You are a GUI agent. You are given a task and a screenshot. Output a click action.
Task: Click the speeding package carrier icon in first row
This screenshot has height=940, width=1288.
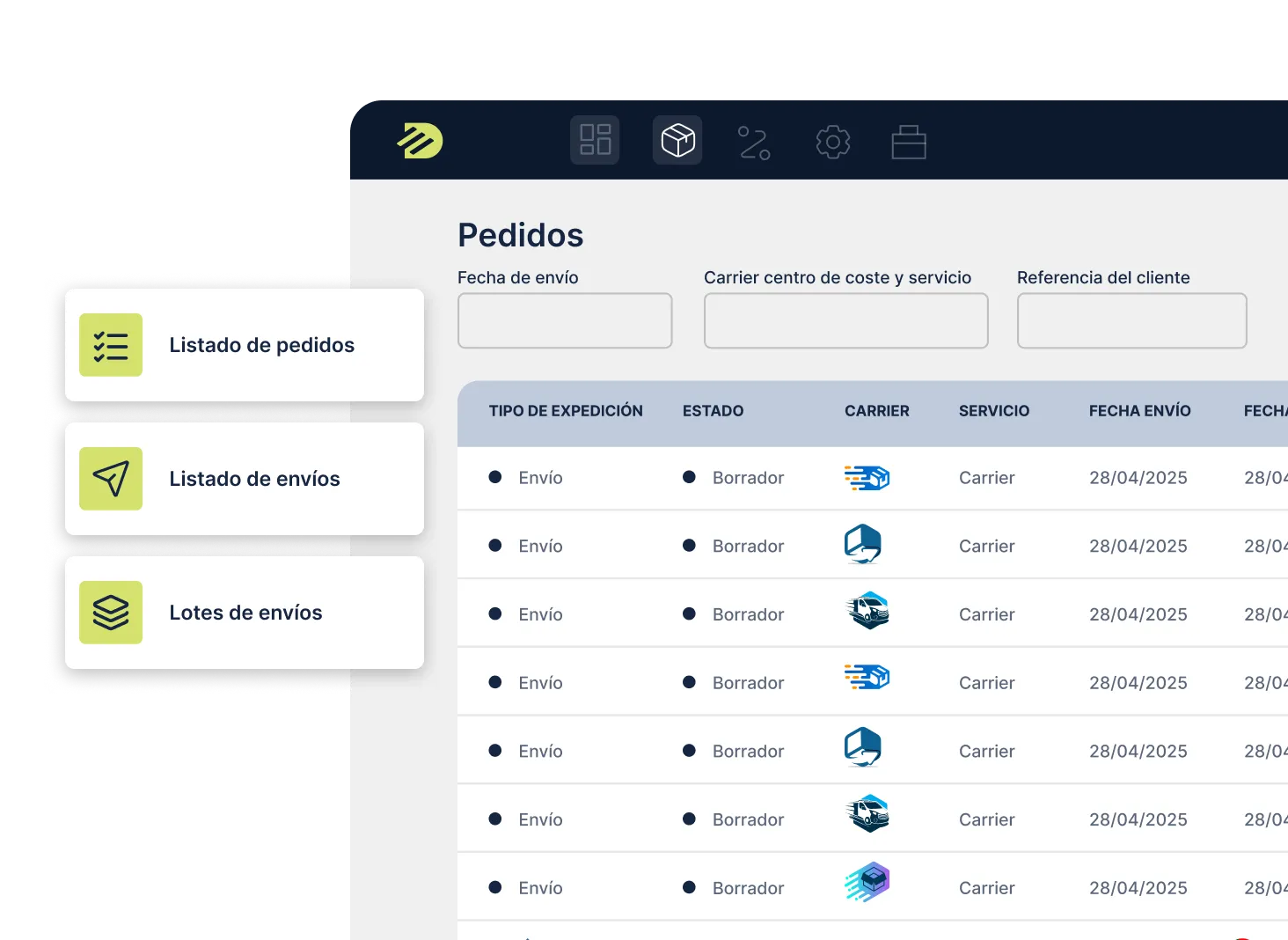(x=867, y=478)
